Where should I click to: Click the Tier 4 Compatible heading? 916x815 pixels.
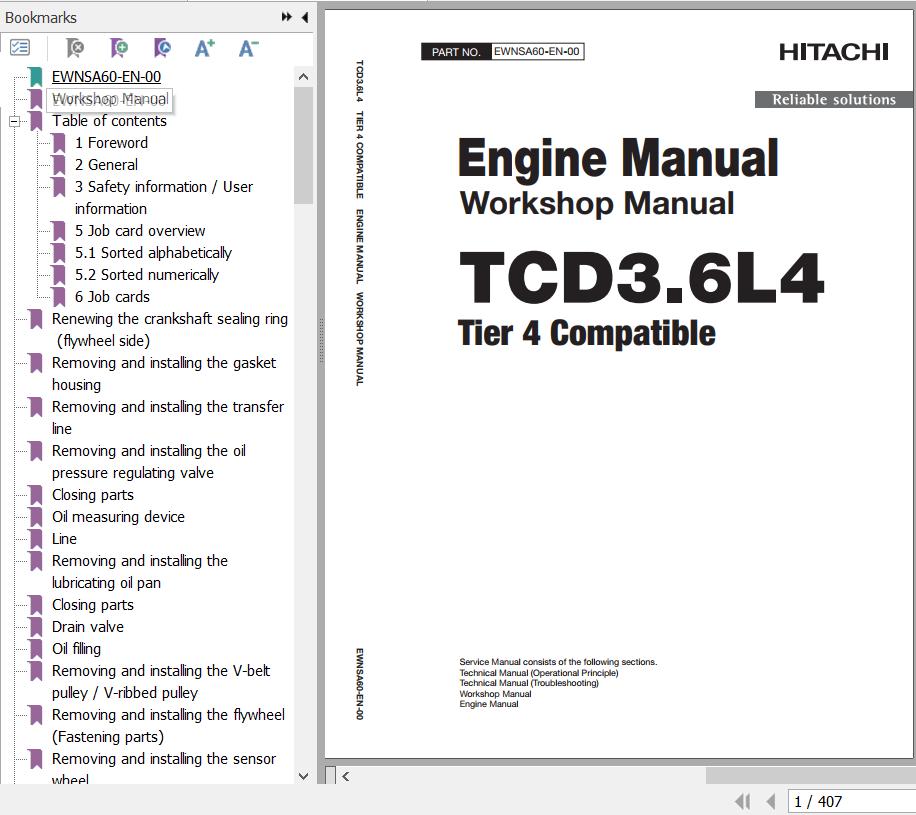click(x=587, y=333)
